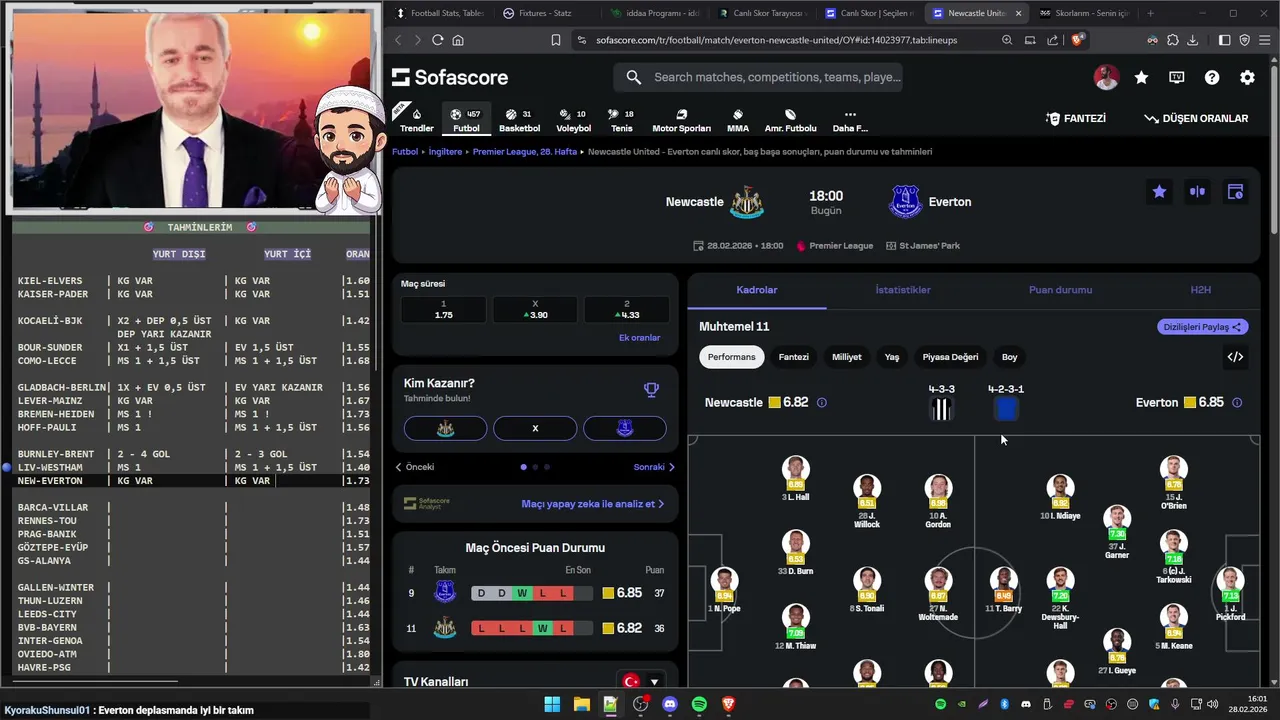Open Sofascore settings gear
Screen dimensions: 1280x720
[1247, 77]
